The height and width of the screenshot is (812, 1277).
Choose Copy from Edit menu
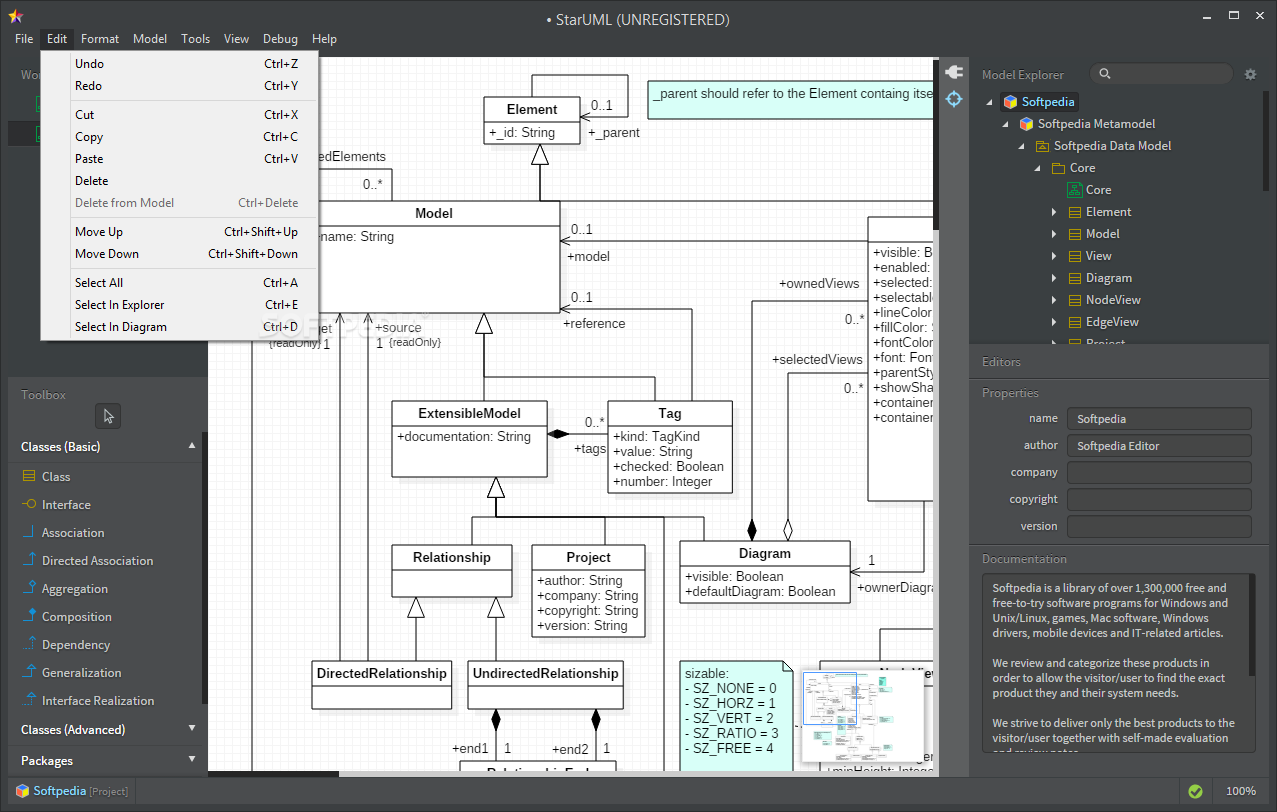click(180, 137)
